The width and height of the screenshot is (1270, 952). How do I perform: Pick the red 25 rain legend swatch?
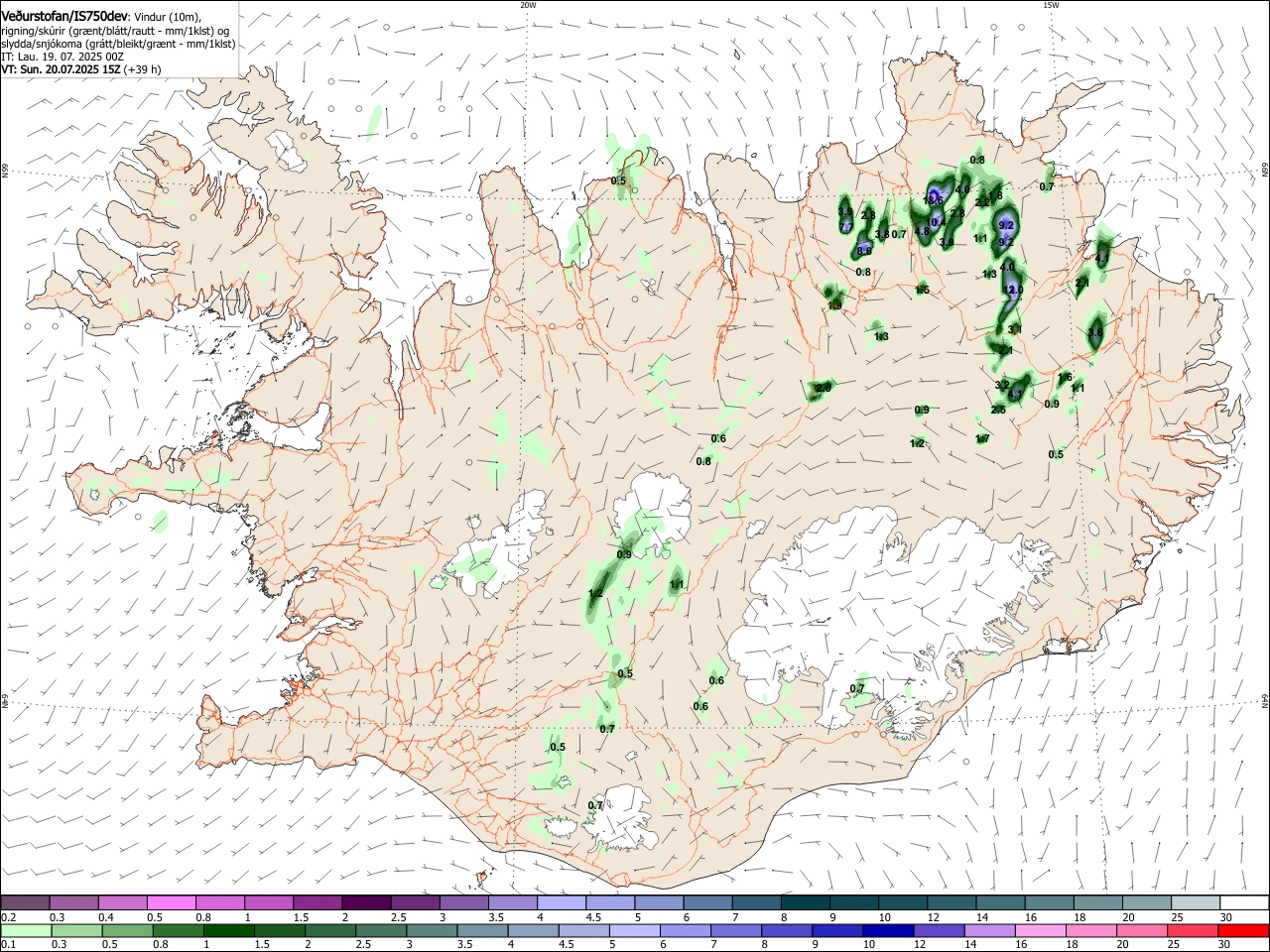(1194, 930)
